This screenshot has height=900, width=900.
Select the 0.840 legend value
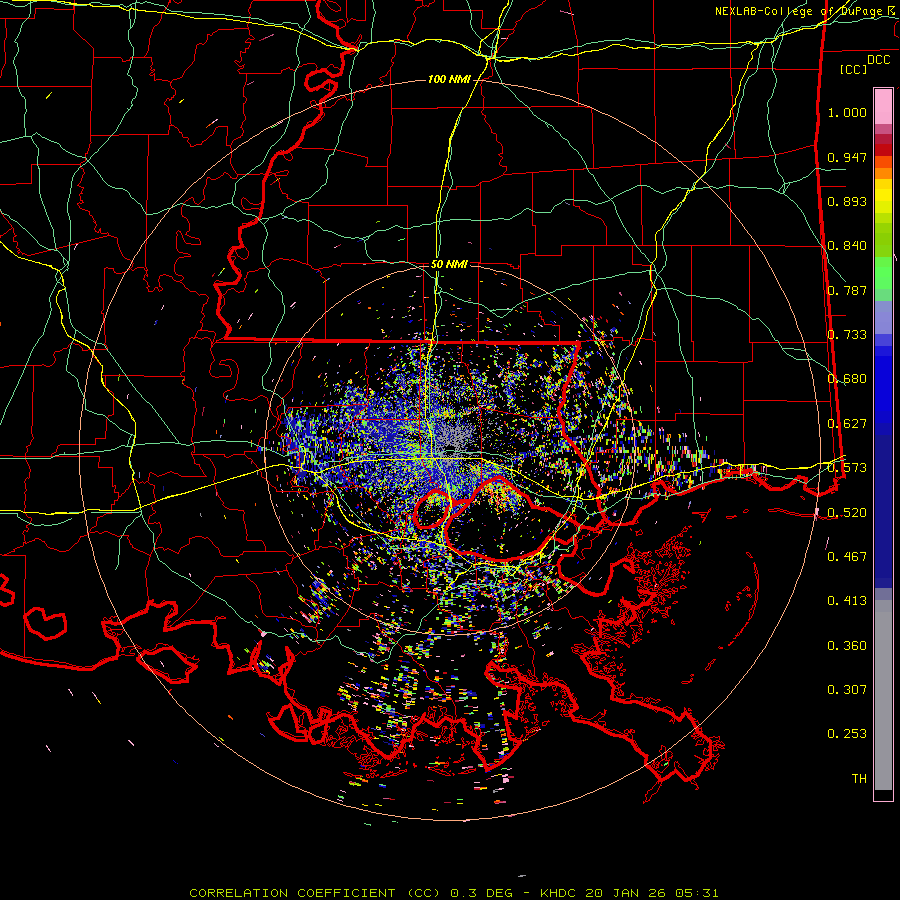tap(847, 246)
